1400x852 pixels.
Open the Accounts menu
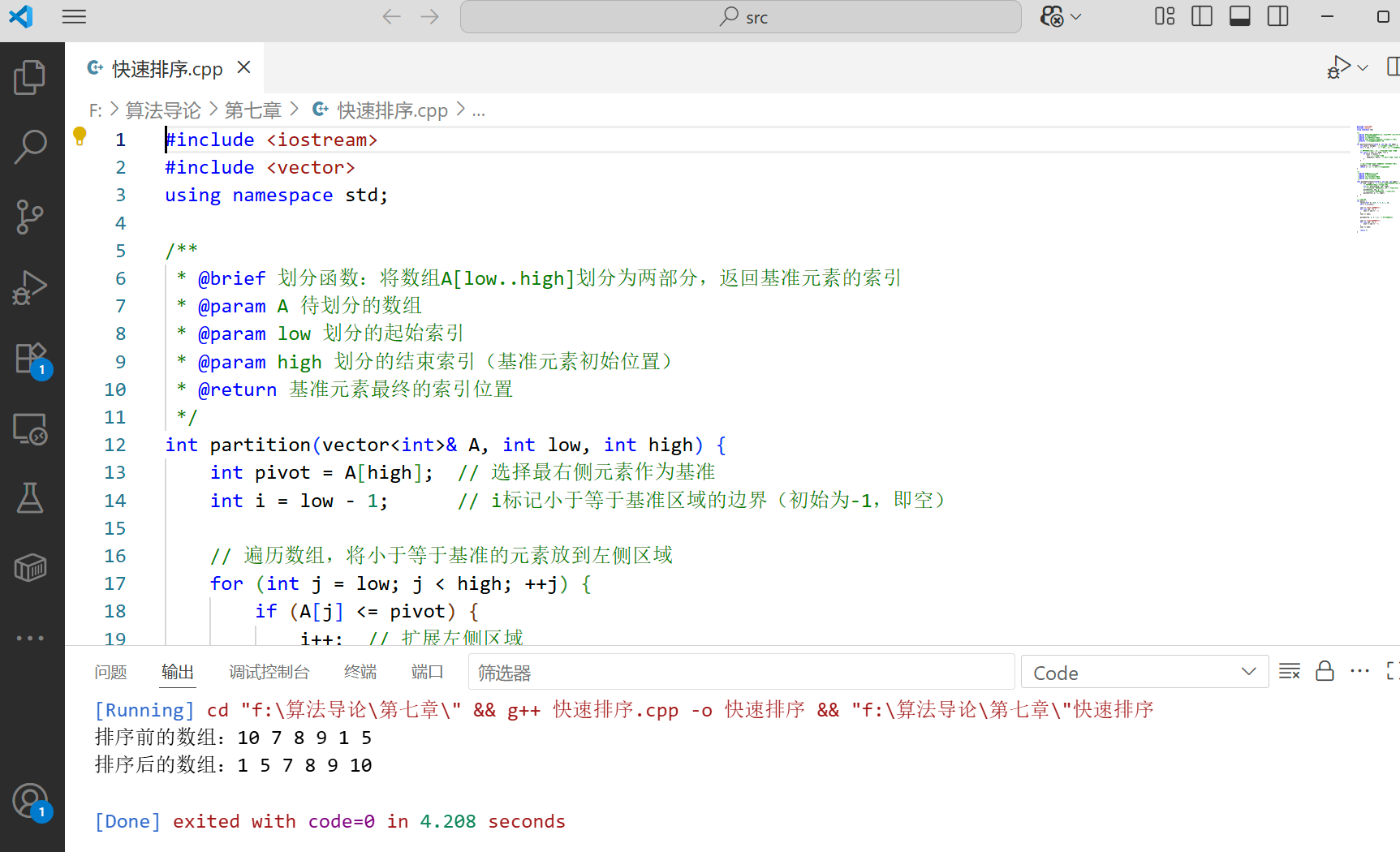[x=31, y=802]
